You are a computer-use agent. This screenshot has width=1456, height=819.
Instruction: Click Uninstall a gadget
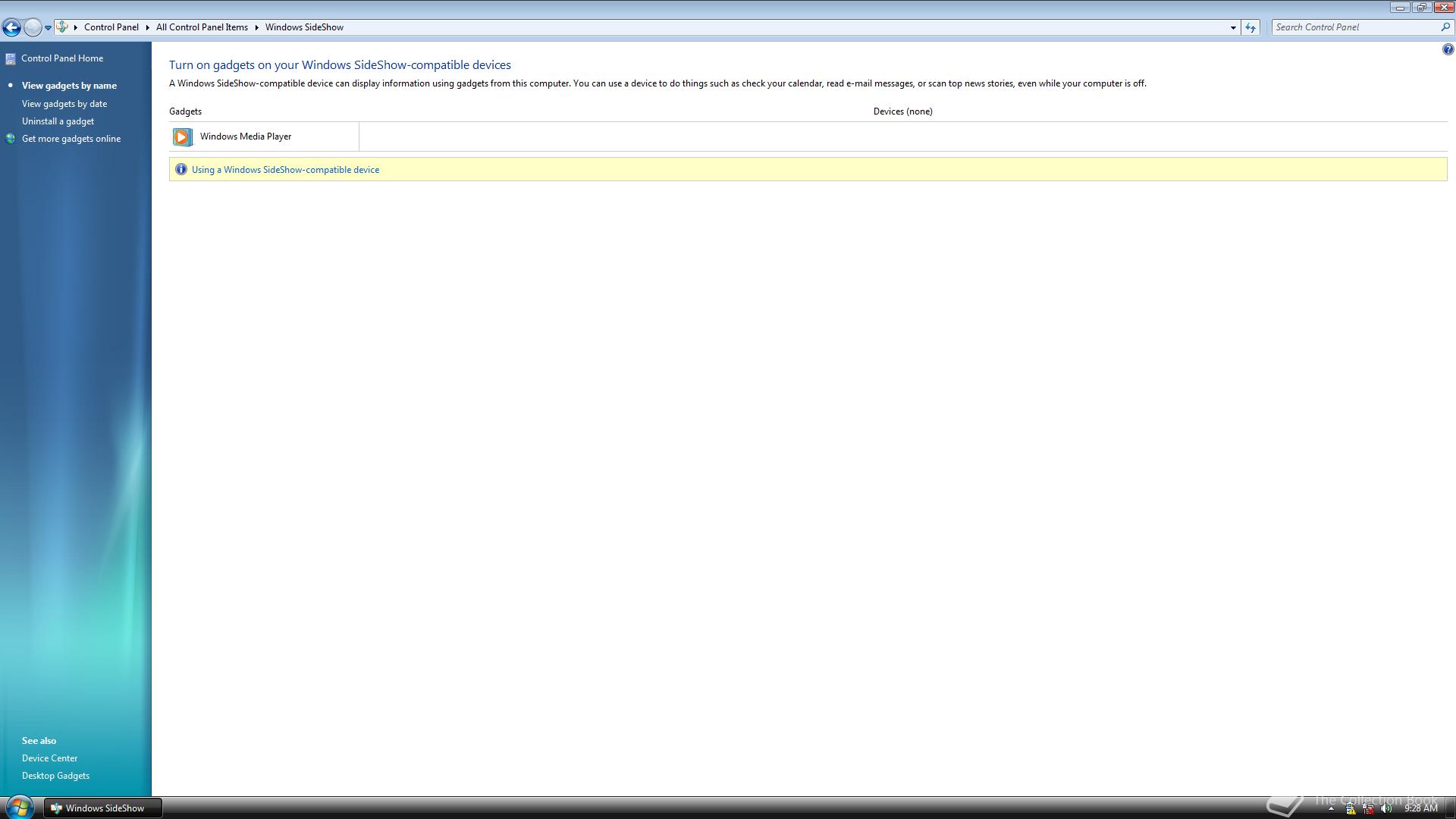[x=58, y=121]
